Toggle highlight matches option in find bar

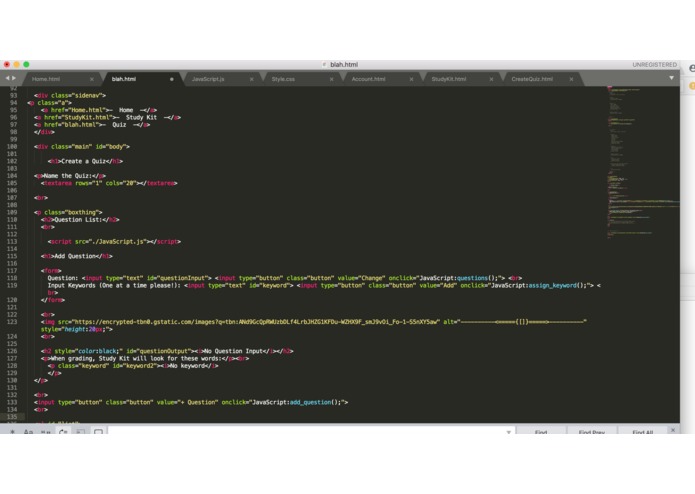coord(98,431)
